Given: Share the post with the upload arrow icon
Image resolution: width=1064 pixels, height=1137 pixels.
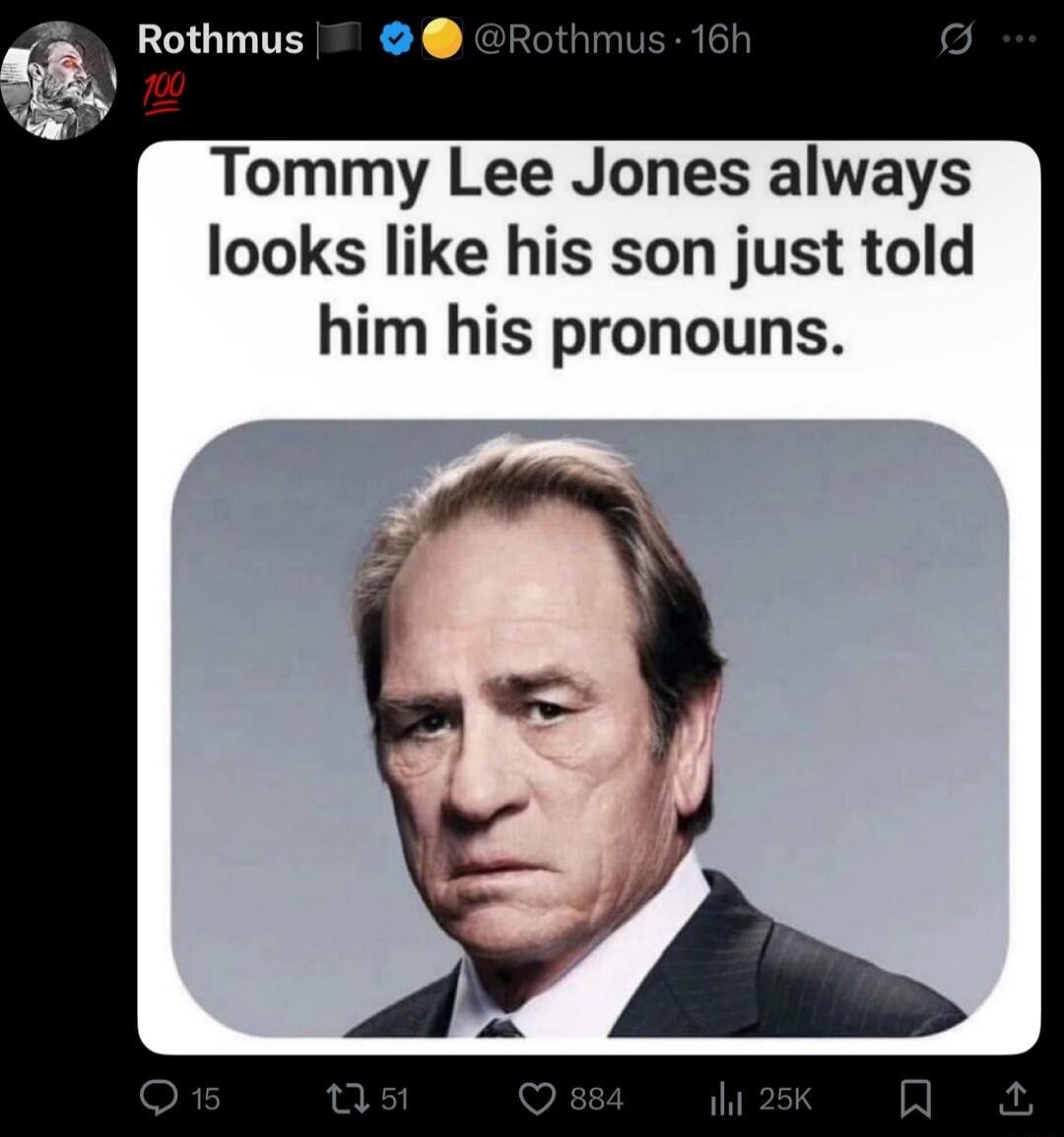Looking at the screenshot, I should 1016,1098.
